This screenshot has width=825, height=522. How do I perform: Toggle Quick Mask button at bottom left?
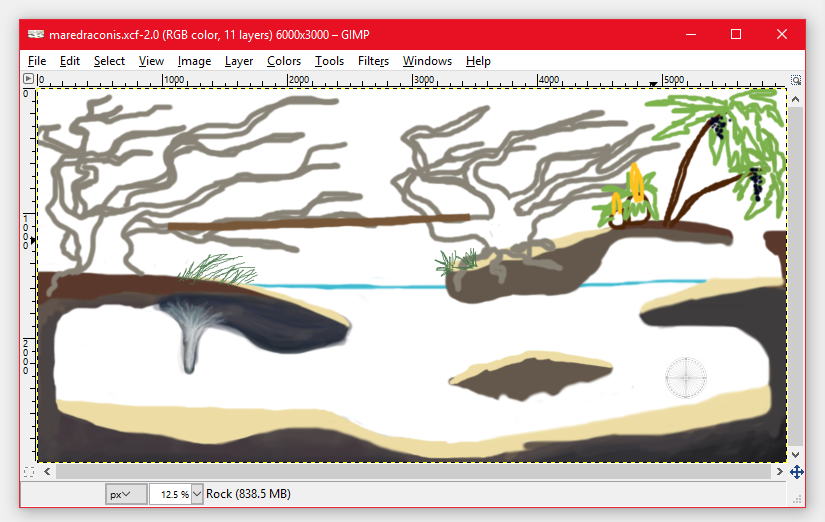(x=29, y=472)
